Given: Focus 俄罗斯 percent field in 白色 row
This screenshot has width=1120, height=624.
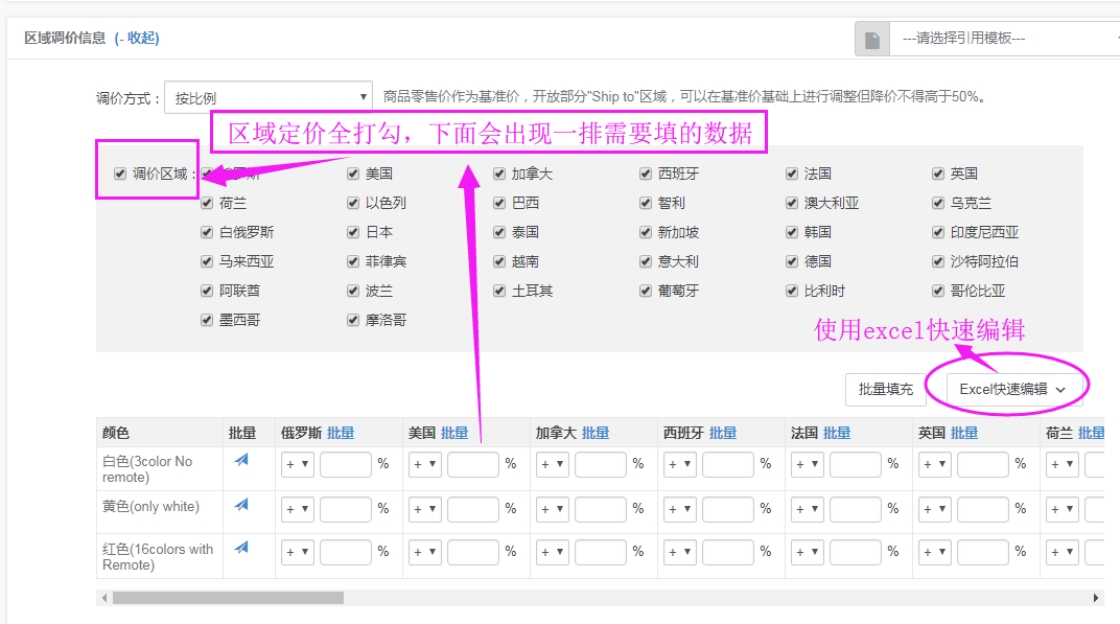Looking at the screenshot, I should (346, 464).
